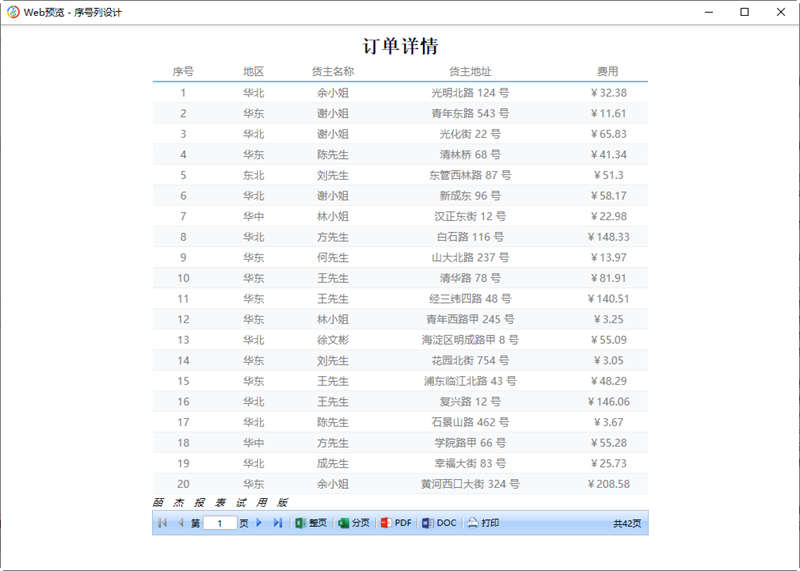800x571 pixels.
Task: Go to the previous page arrow
Action: pos(180,523)
